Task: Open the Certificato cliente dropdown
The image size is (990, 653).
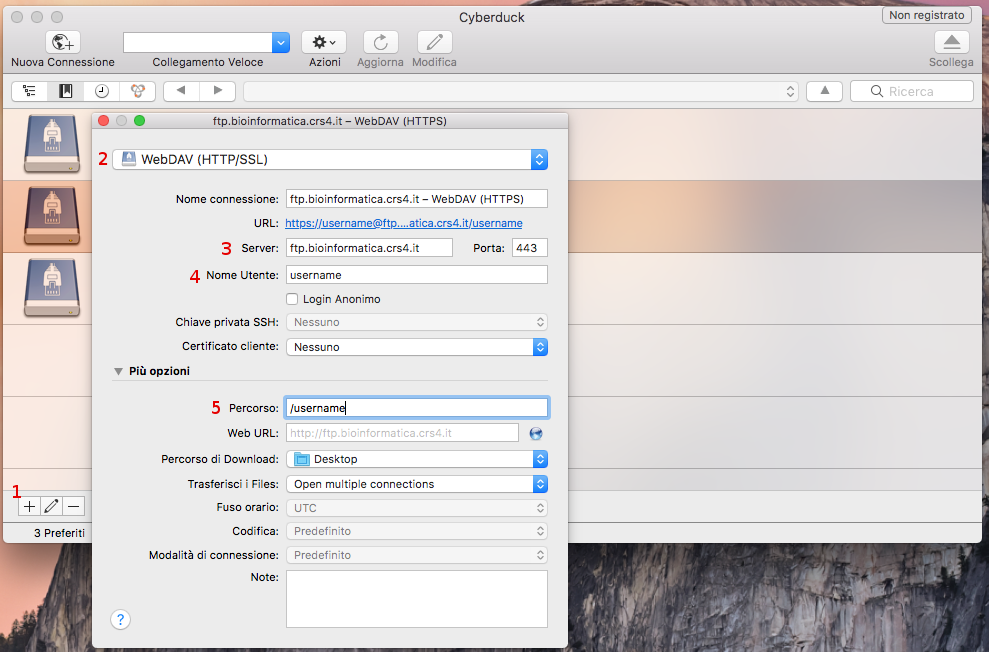Action: pos(417,347)
